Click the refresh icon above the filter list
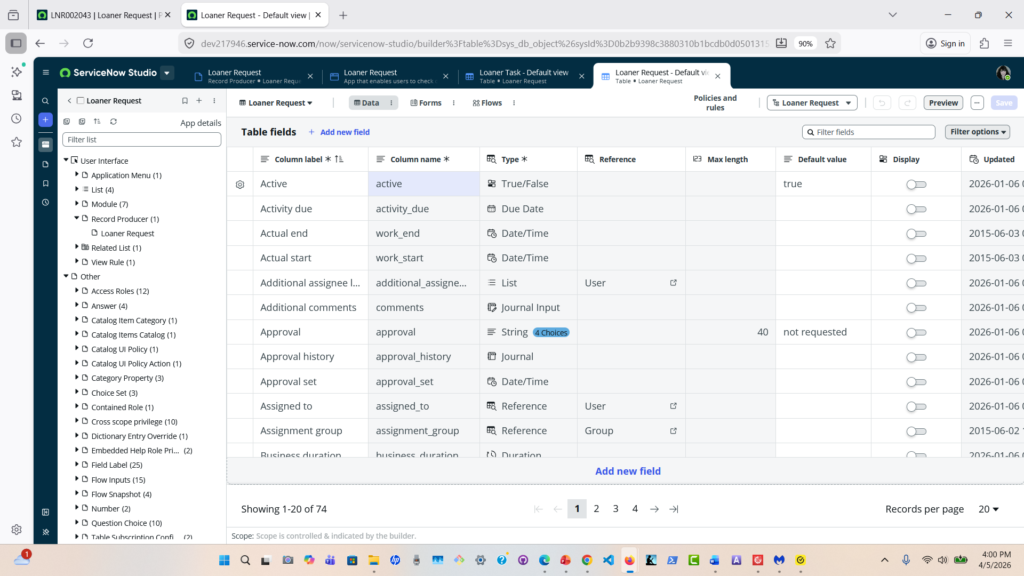 (x=113, y=122)
